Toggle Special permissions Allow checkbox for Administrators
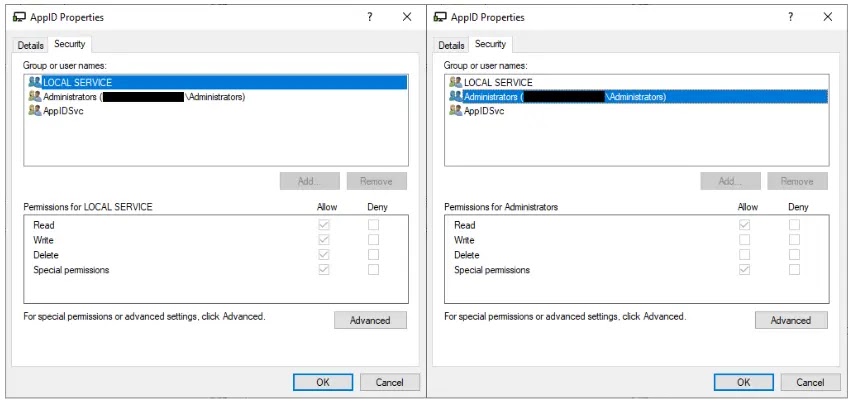Image resolution: width=855 pixels, height=403 pixels. tap(744, 270)
